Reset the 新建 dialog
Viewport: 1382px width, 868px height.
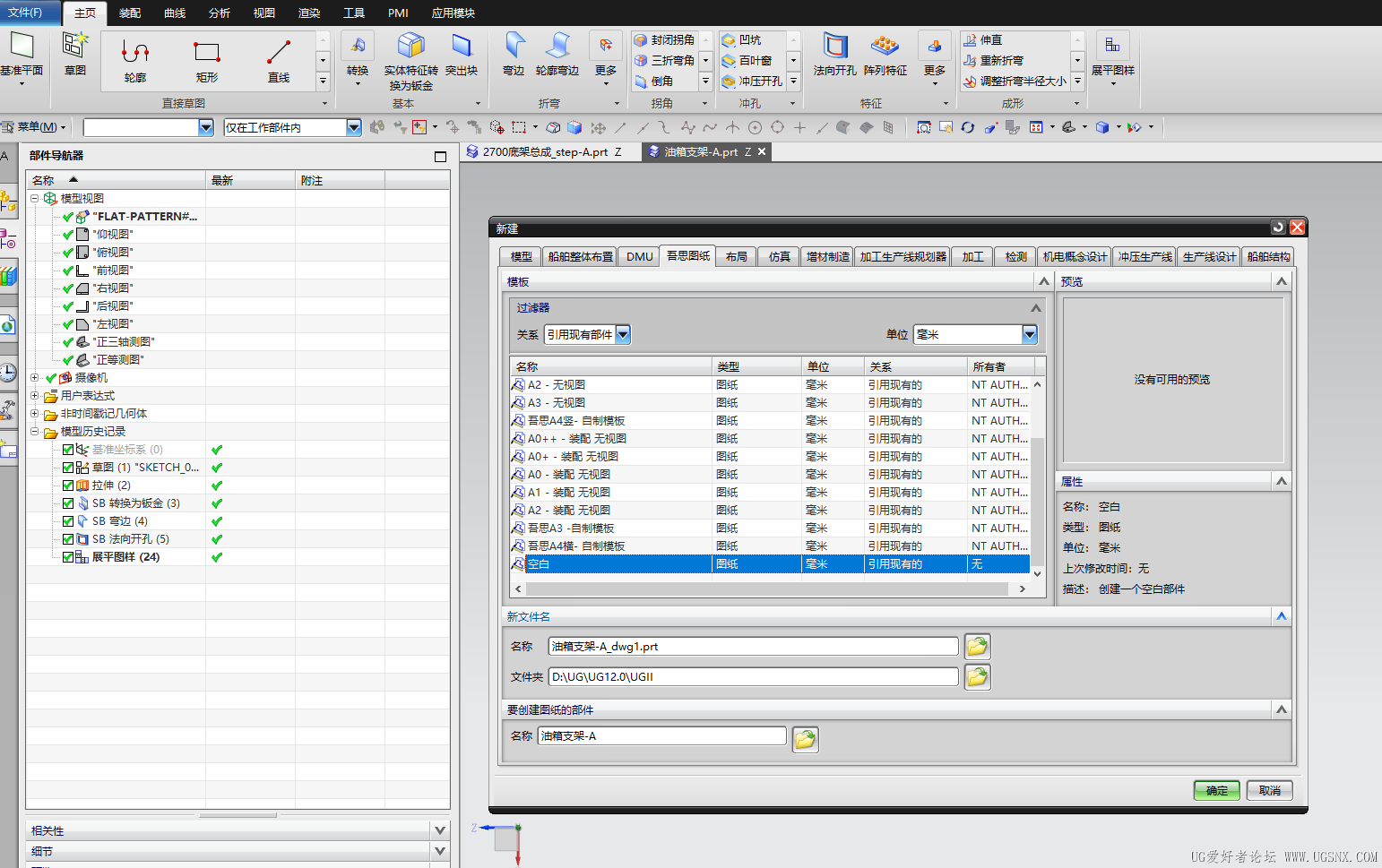(1279, 228)
